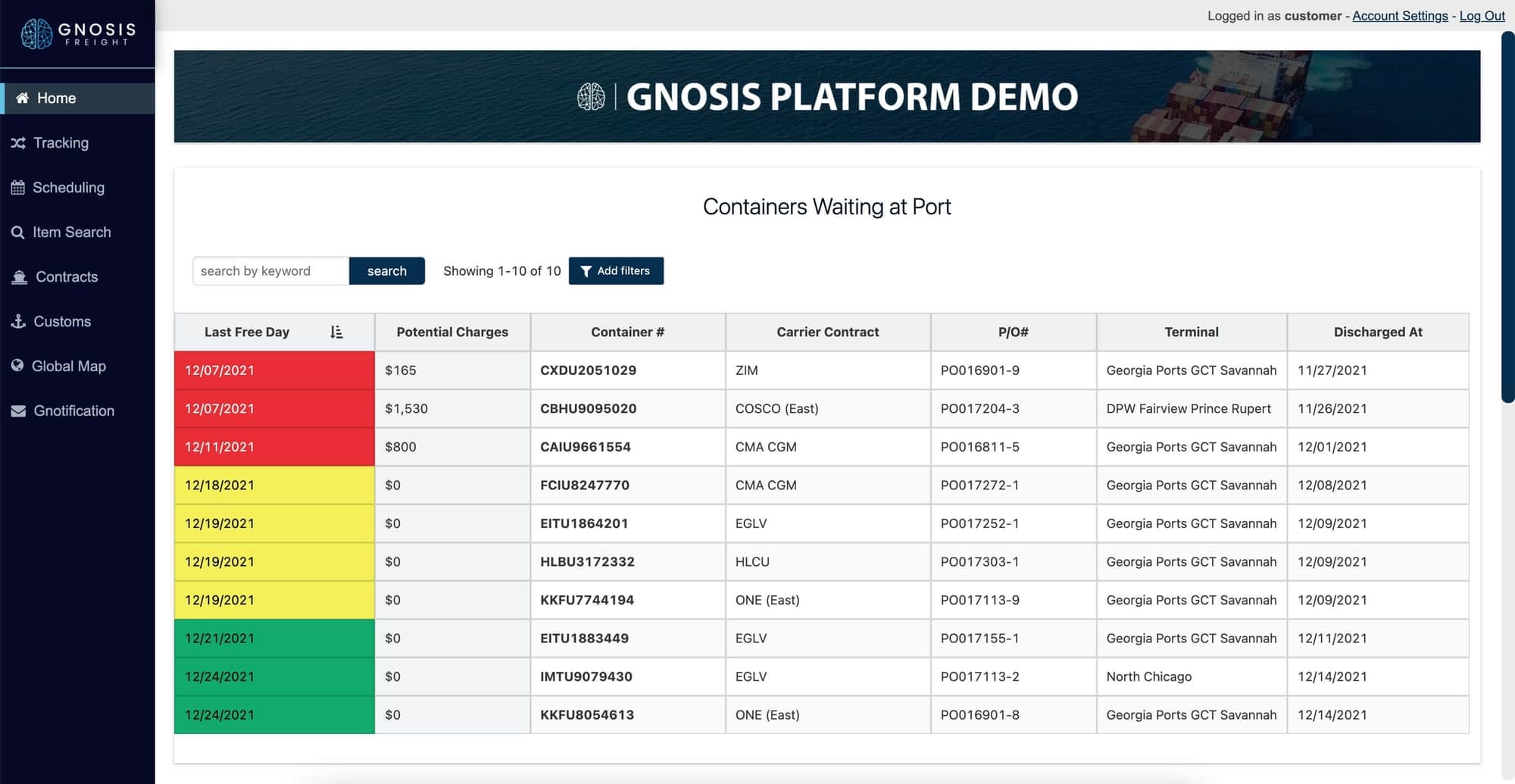
Task: Click the search button
Action: pos(386,270)
